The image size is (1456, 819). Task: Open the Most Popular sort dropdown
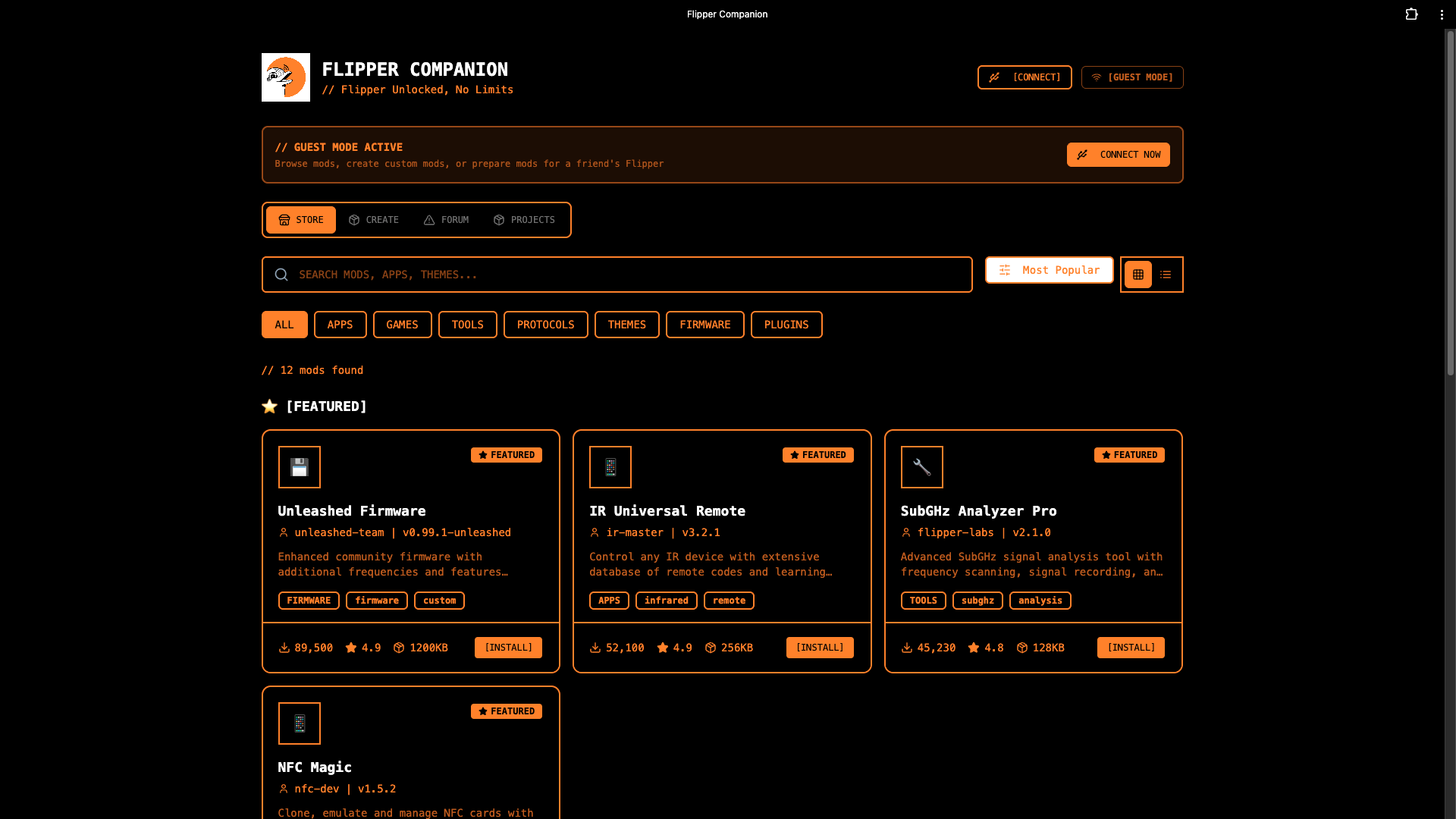[1049, 270]
